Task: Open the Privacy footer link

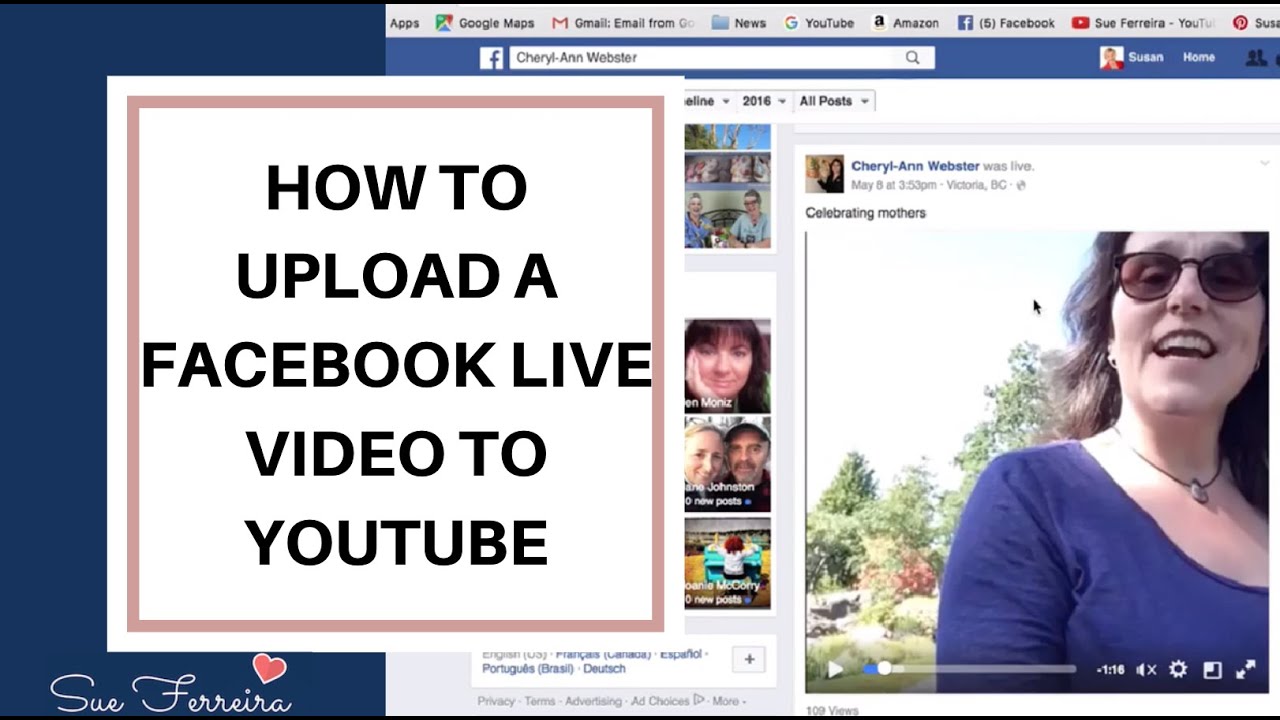Action: (x=496, y=701)
